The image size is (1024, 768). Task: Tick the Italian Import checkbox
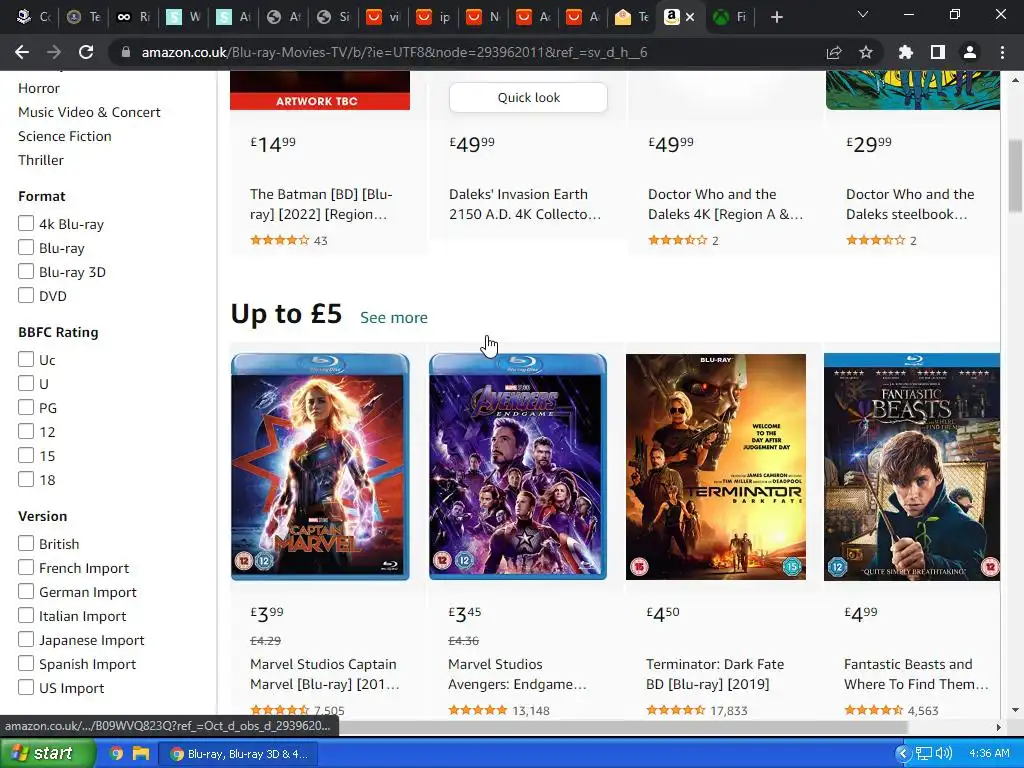[25, 615]
